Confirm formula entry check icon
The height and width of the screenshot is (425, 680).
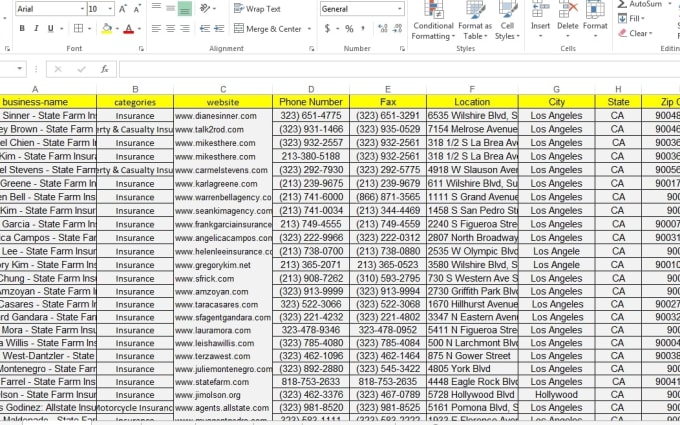coord(82,69)
